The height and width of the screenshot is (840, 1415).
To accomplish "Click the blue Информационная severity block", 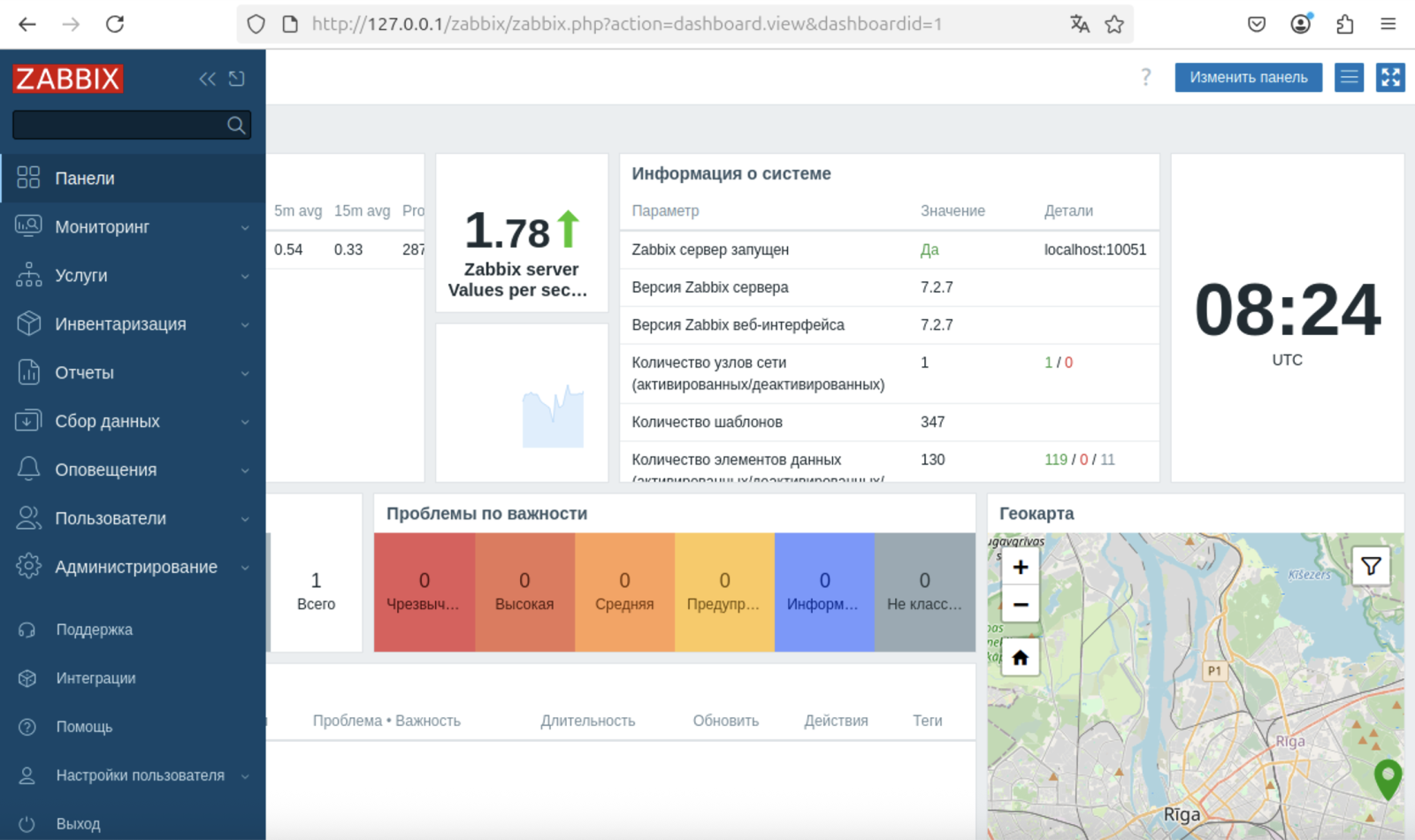I will 824,592.
